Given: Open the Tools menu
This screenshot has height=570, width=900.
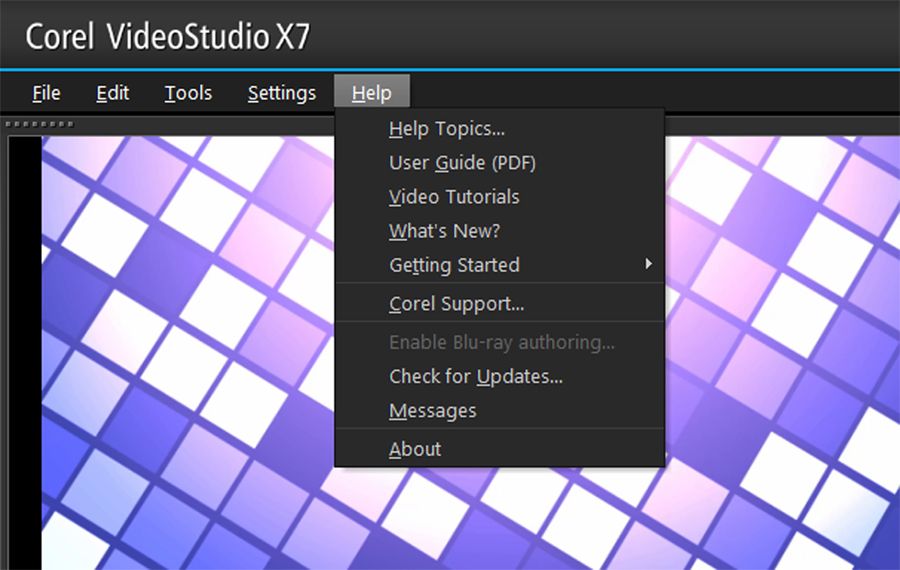Looking at the screenshot, I should (x=188, y=93).
